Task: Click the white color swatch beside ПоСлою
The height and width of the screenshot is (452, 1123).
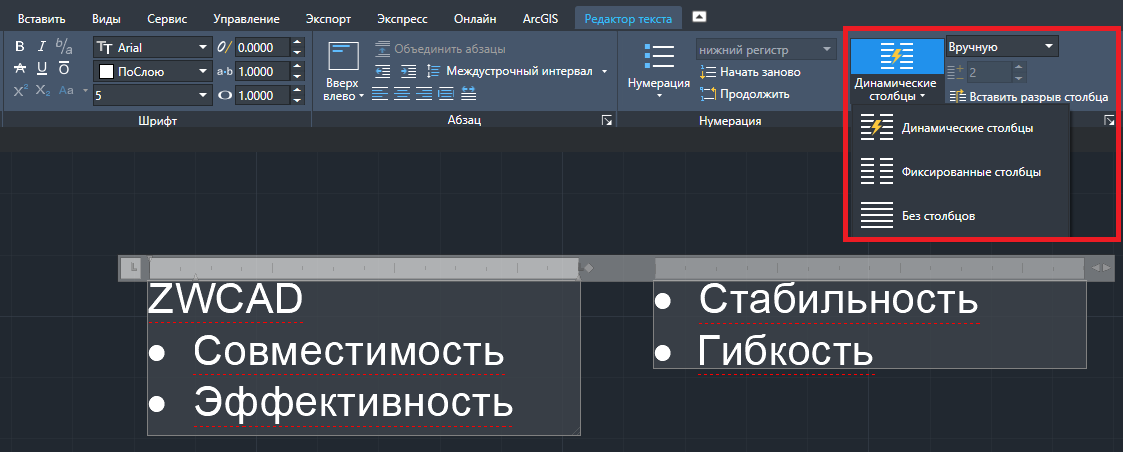Action: point(106,72)
